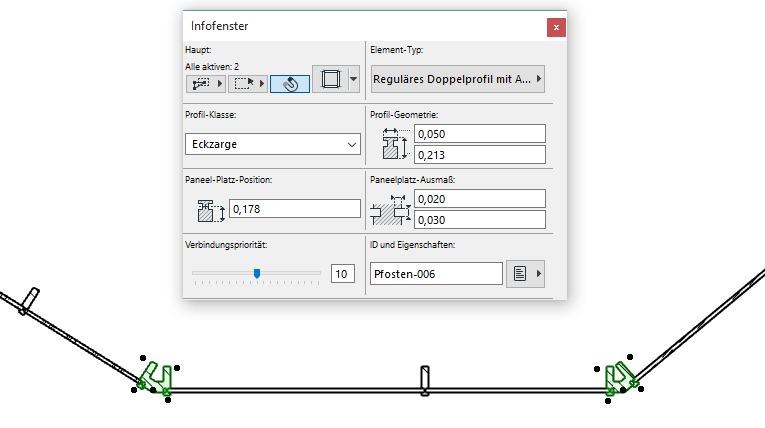The height and width of the screenshot is (428, 765).
Task: Click the Verbindungspriorität slider handle
Action: (x=257, y=273)
